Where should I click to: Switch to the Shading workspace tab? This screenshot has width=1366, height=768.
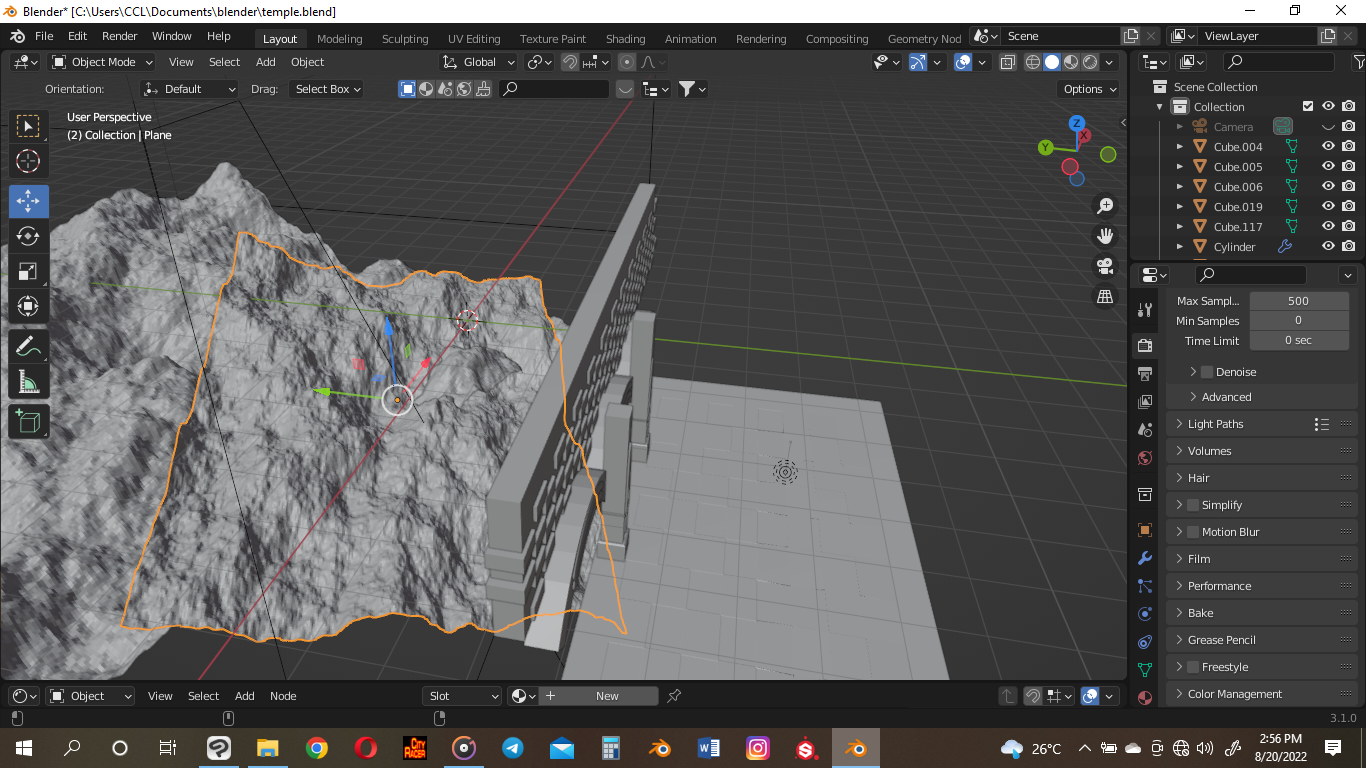626,39
